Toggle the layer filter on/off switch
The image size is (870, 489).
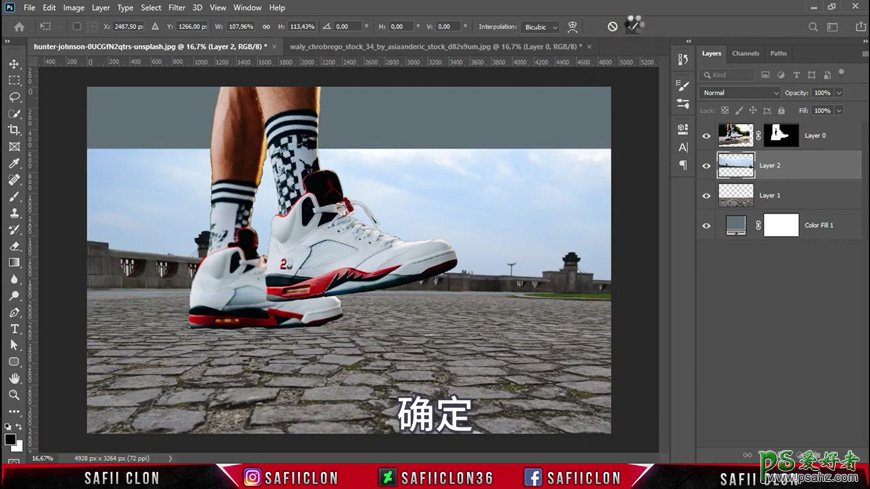point(842,73)
